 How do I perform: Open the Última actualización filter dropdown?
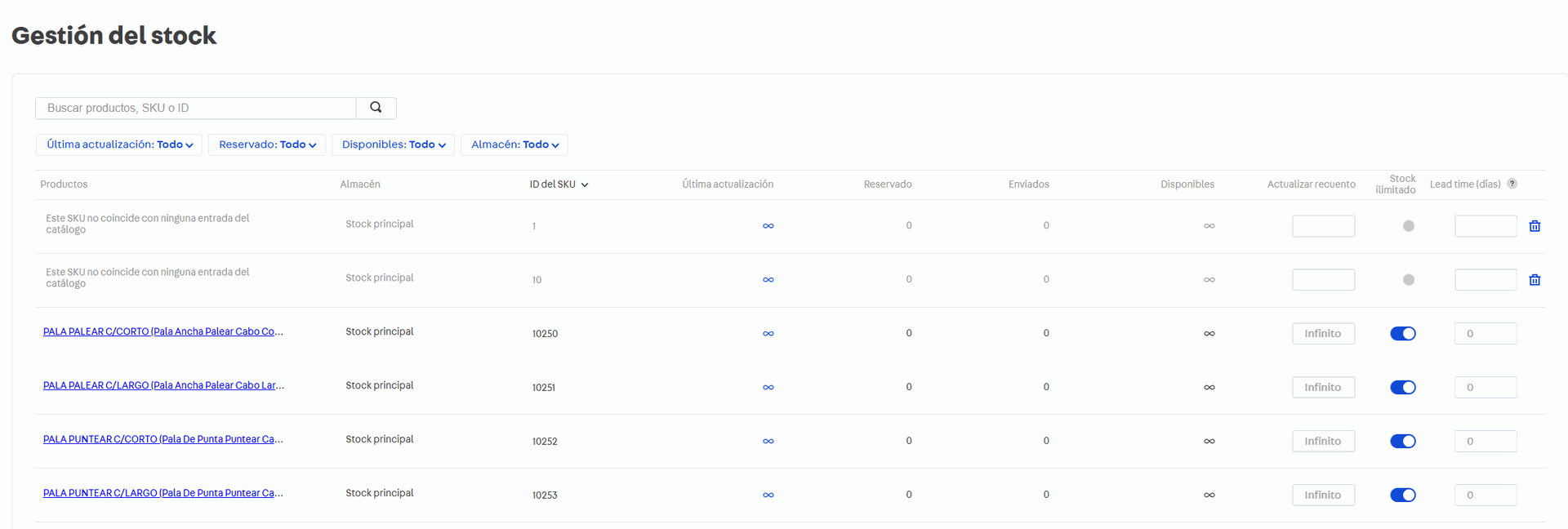(x=119, y=144)
